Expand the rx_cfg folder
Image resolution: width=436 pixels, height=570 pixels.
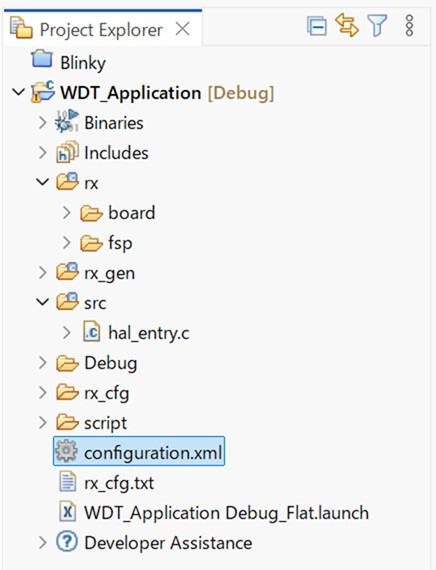tap(43, 393)
